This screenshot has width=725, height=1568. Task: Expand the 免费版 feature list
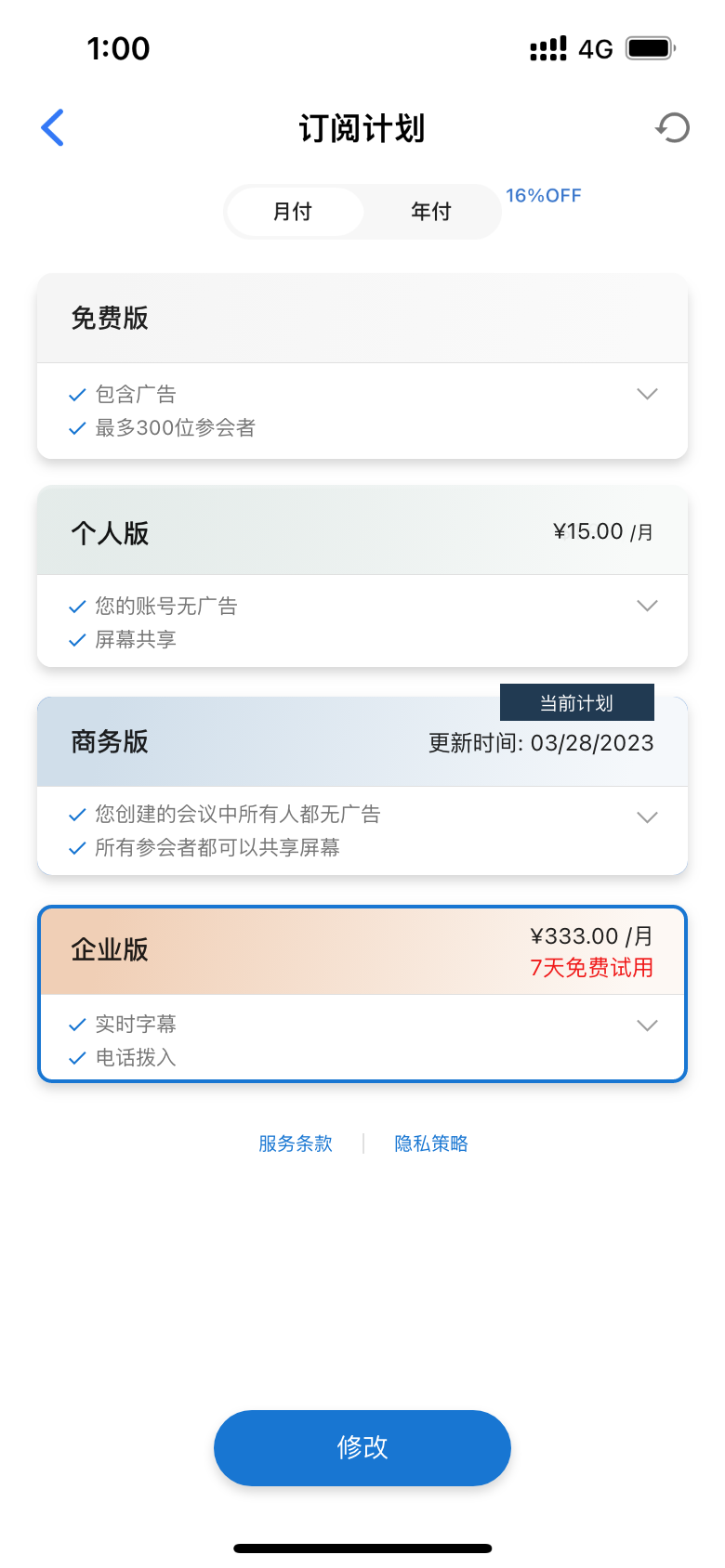point(647,394)
